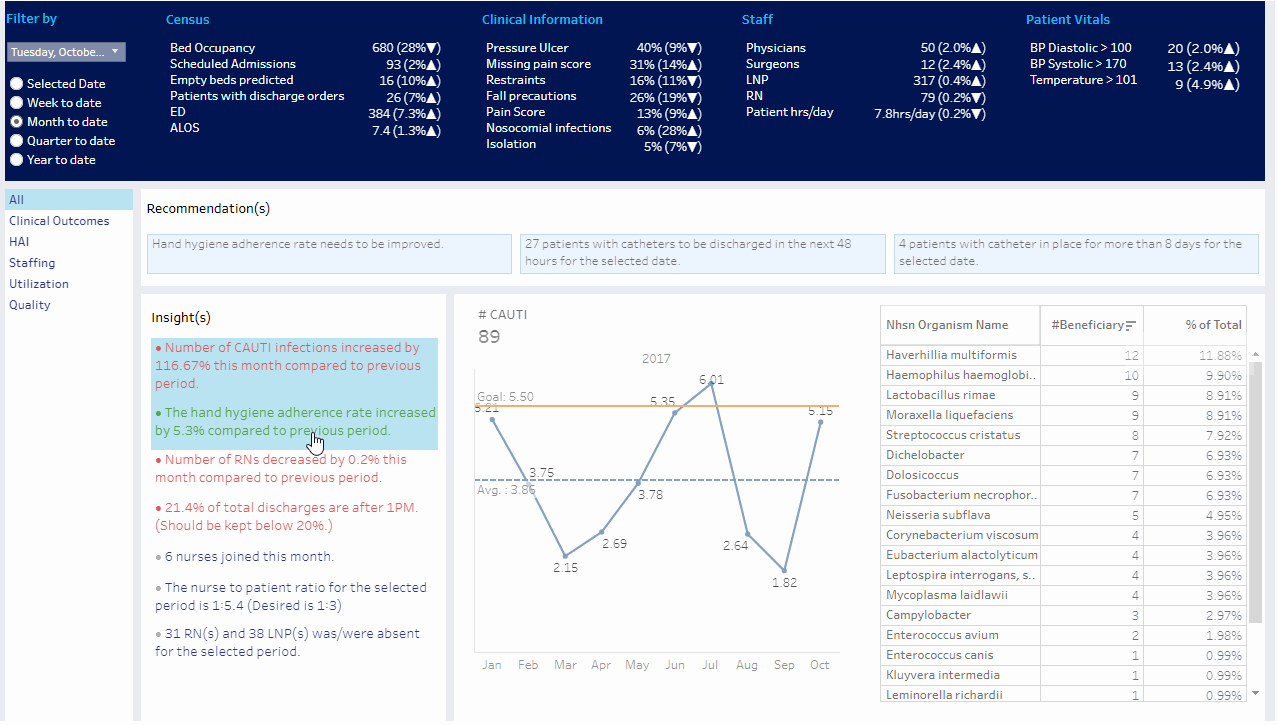1278x725 pixels.
Task: Click the September 1.82 chart marker
Action: [x=785, y=571]
